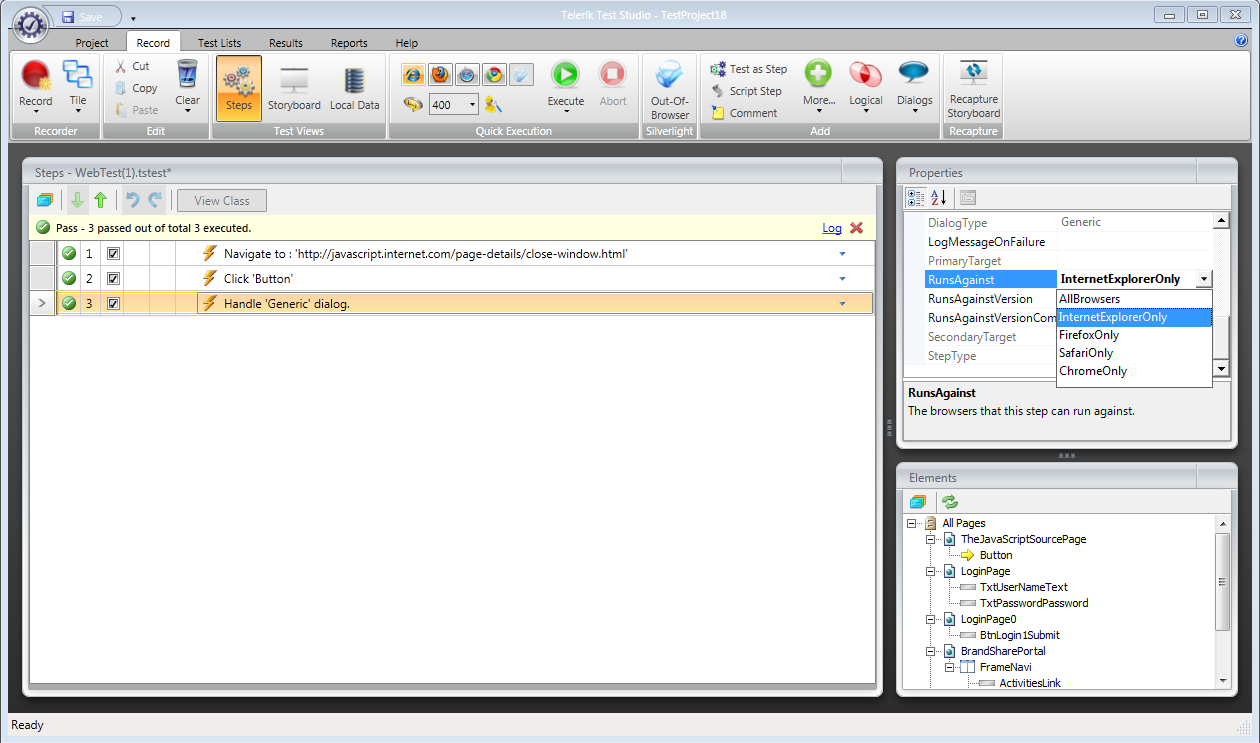This screenshot has width=1260, height=743.
Task: Choose ChromeOnly from RunsAgainst list
Action: click(x=1134, y=371)
